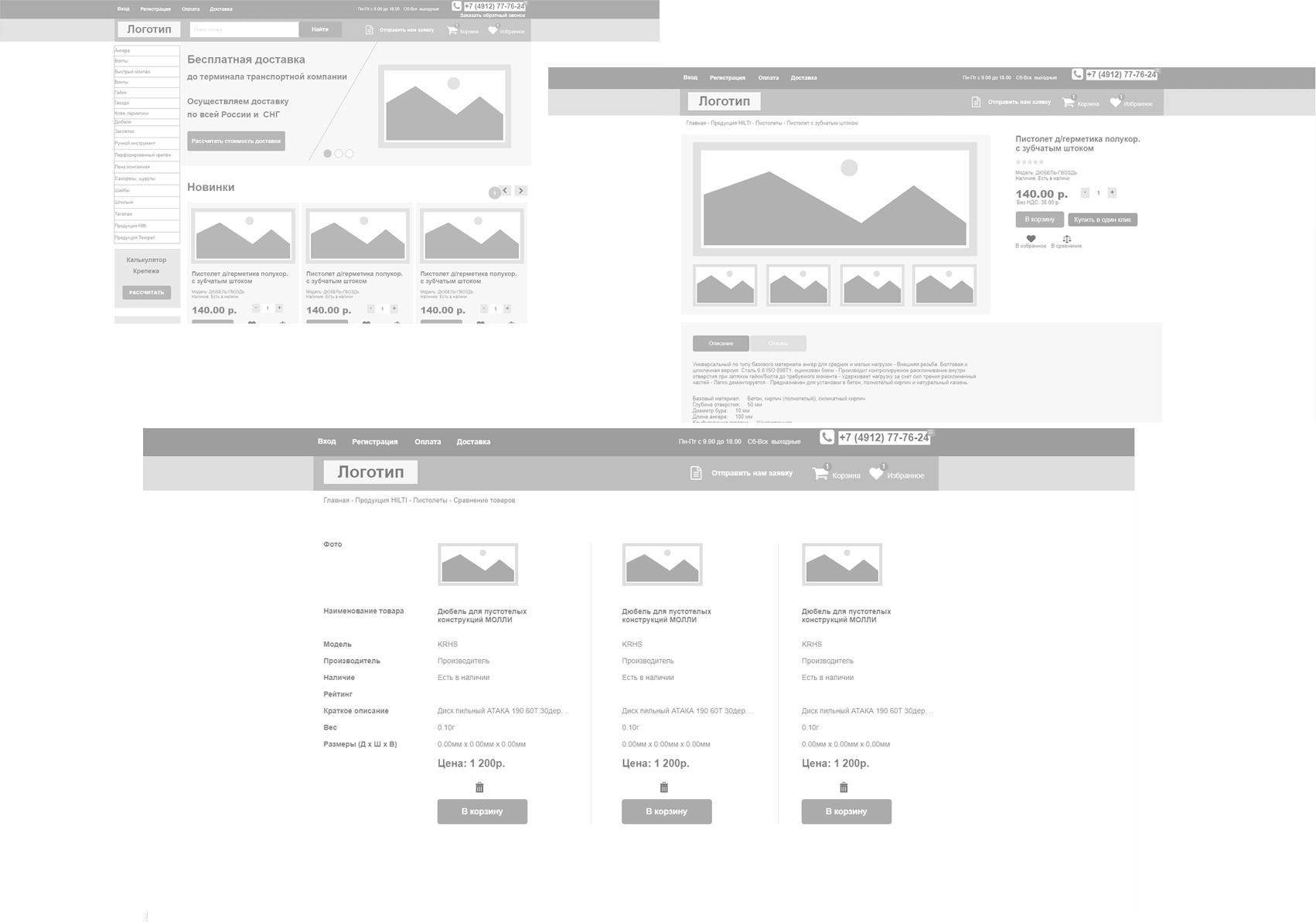Open the Саморезы, шурупы sidebar category
Image resolution: width=1316 pixels, height=922 pixels.
(x=147, y=179)
